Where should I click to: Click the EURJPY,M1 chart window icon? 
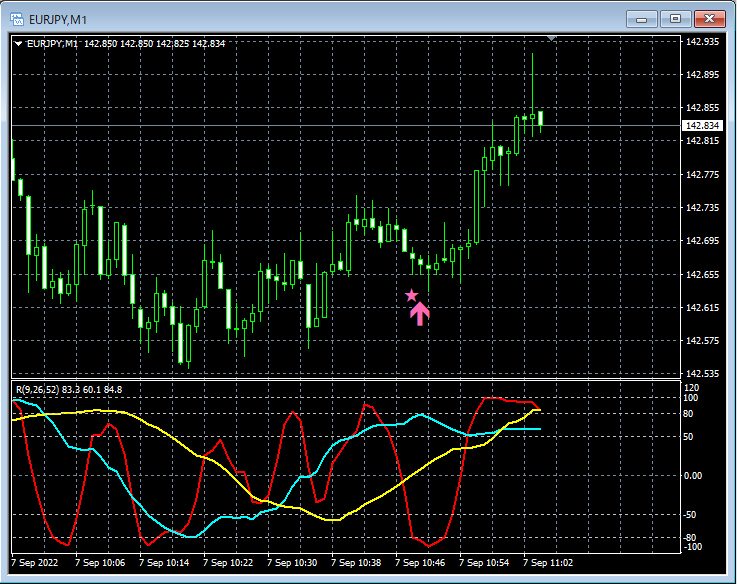17,19
